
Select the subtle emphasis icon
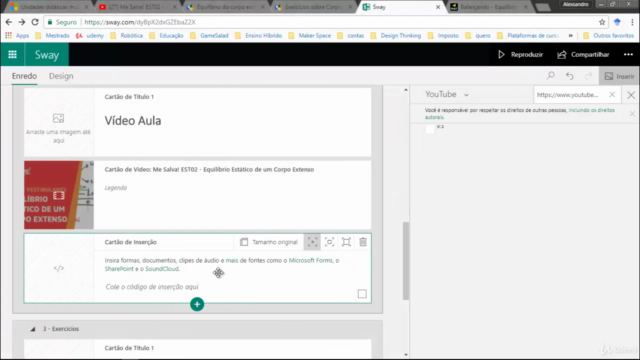tap(312, 242)
